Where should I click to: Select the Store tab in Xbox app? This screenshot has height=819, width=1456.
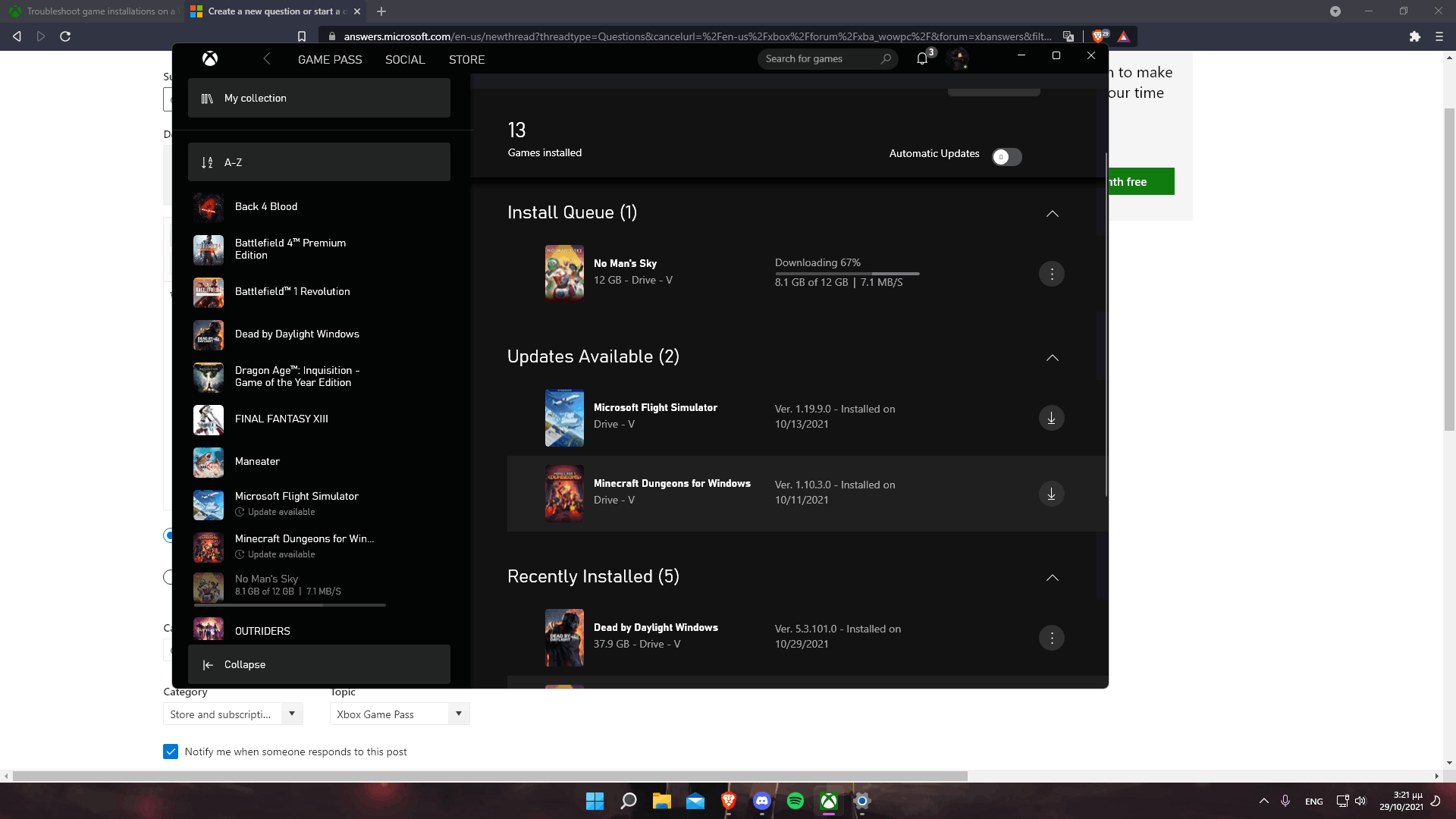466,59
